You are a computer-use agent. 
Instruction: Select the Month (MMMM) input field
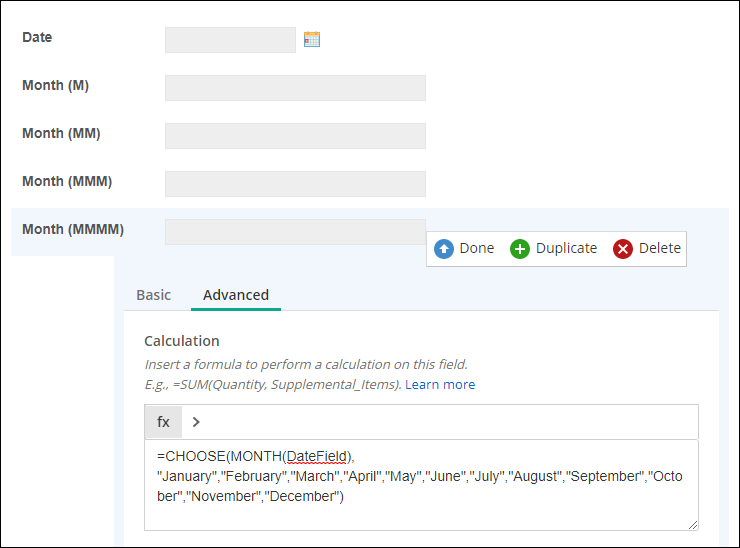(295, 232)
